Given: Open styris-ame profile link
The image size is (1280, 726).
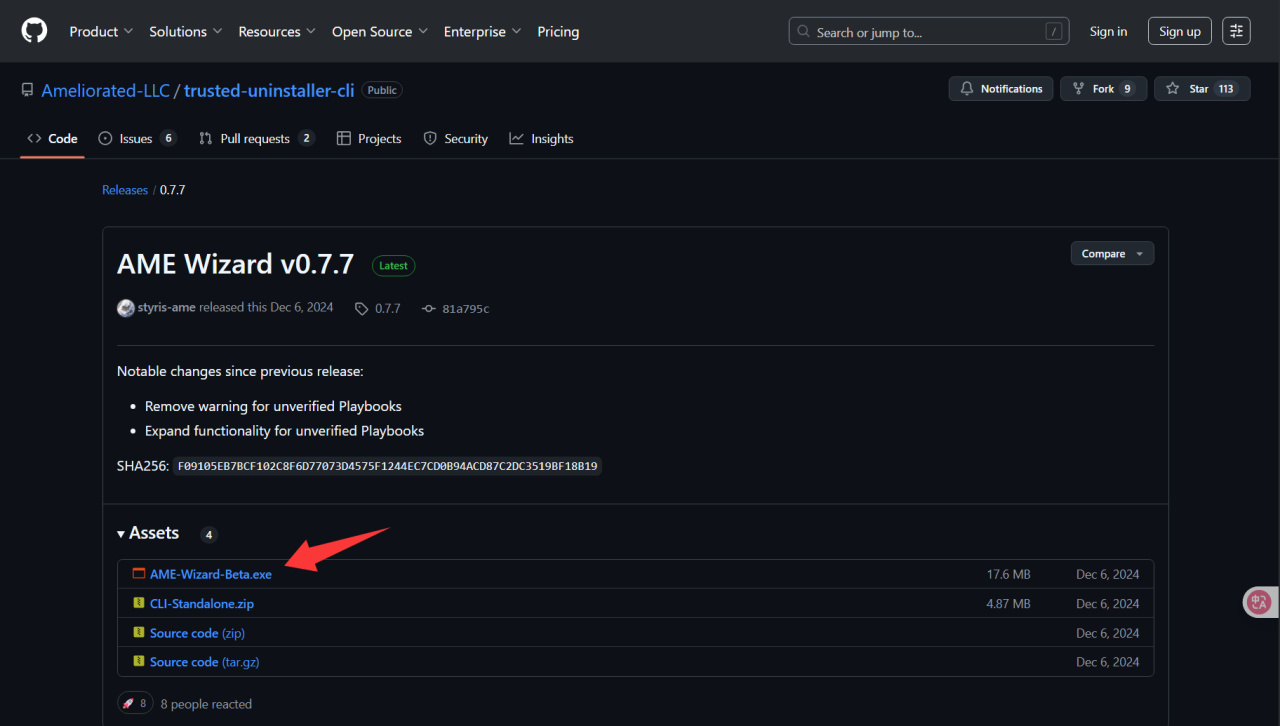Looking at the screenshot, I should 167,308.
